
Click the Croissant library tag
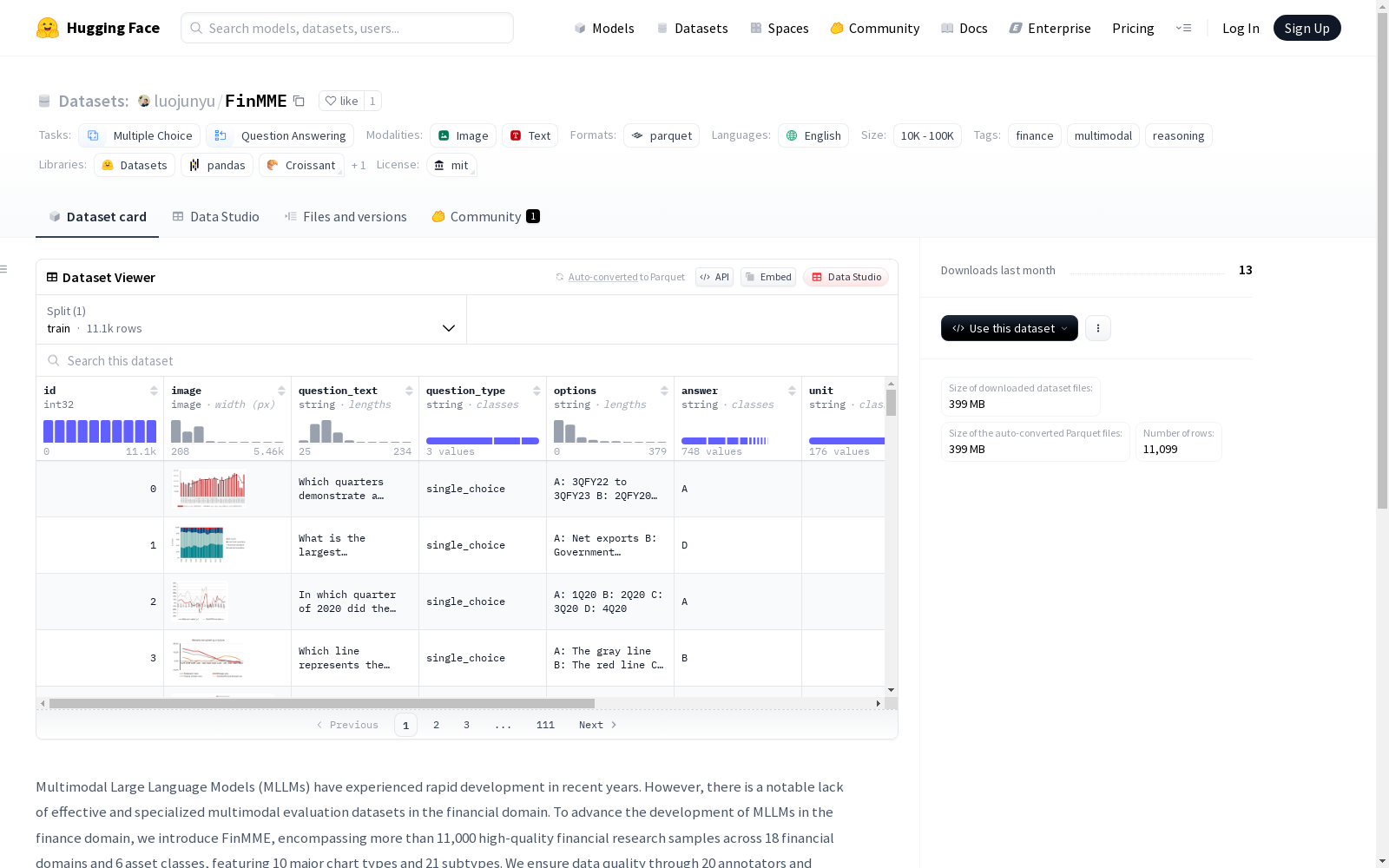pyautogui.click(x=301, y=165)
